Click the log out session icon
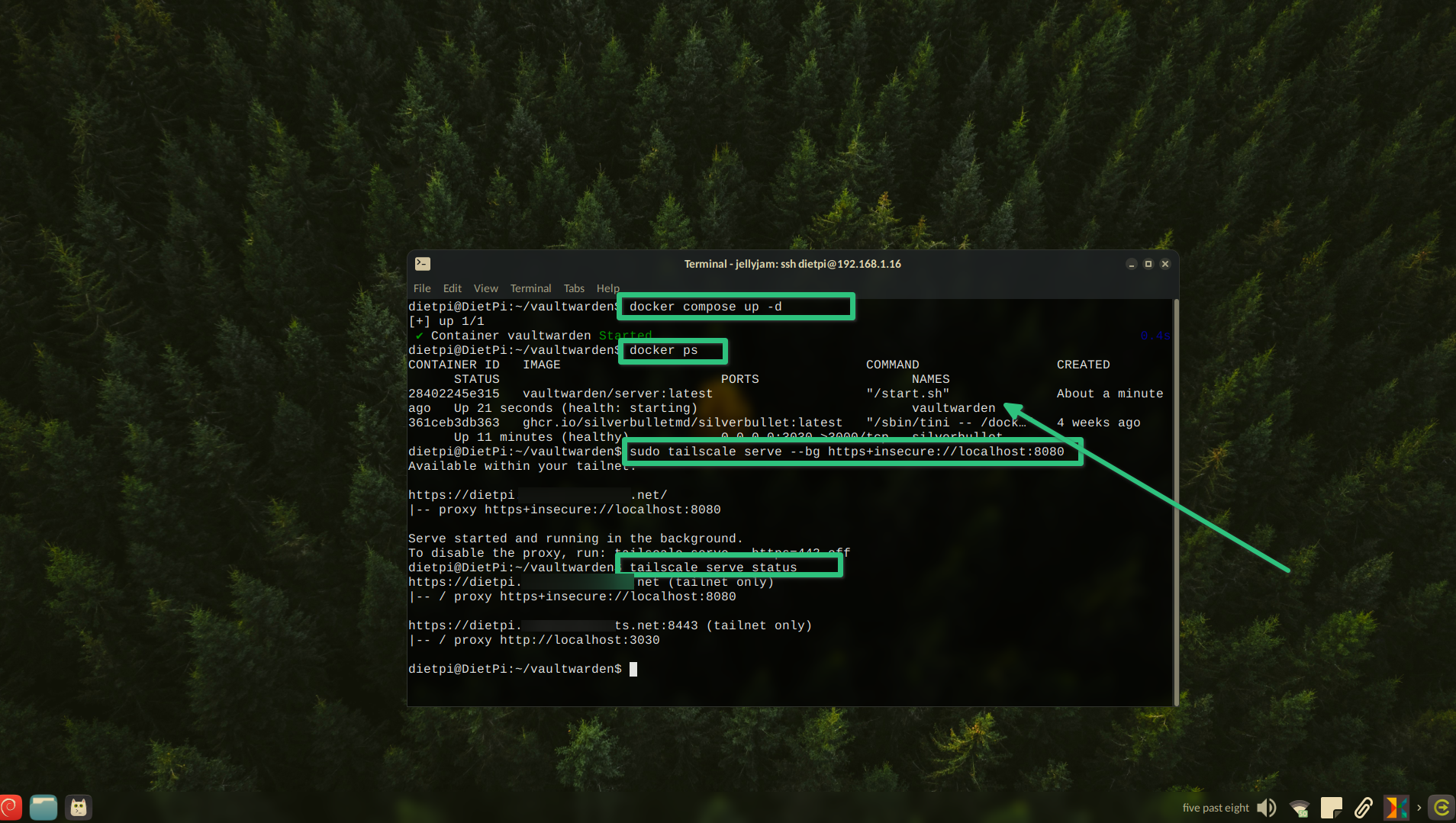Viewport: 1456px width, 823px height. click(1442, 808)
